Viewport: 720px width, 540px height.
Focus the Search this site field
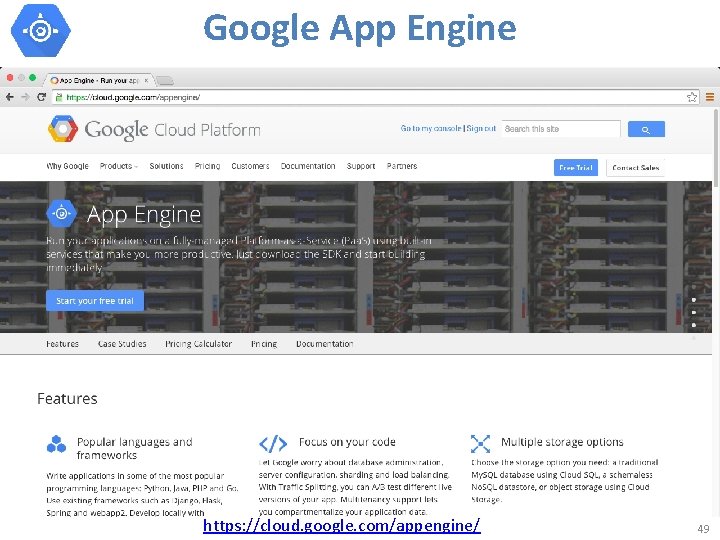tap(561, 129)
